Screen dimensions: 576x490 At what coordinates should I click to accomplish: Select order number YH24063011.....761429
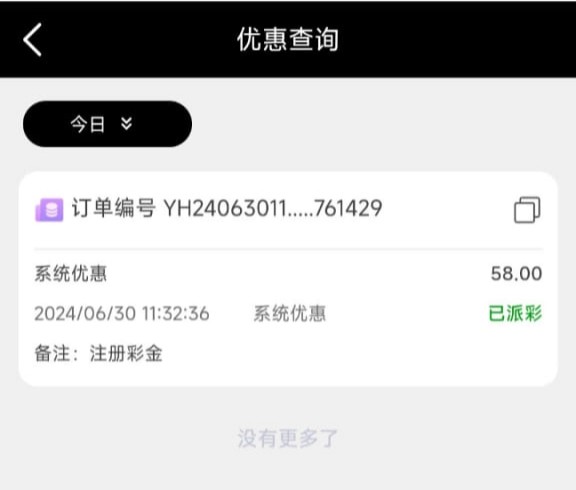point(273,208)
